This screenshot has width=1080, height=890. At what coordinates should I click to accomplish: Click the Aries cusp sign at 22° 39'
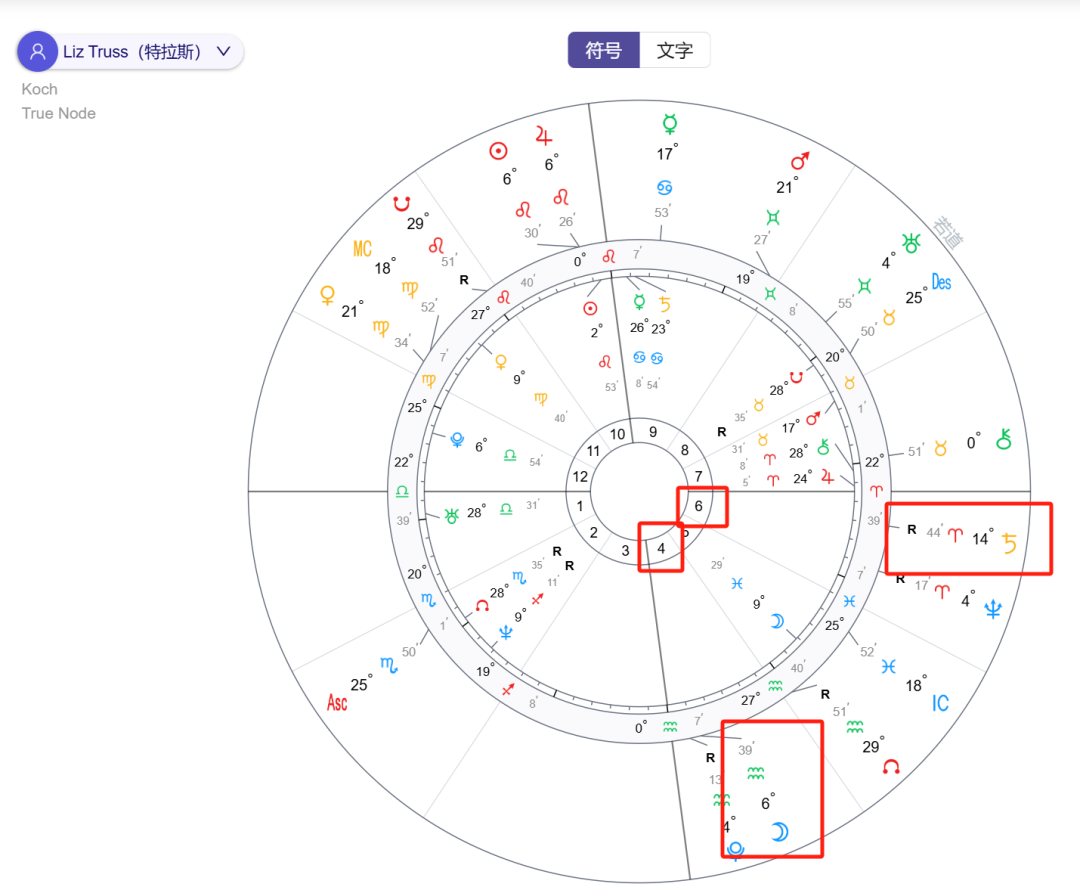coord(875,491)
